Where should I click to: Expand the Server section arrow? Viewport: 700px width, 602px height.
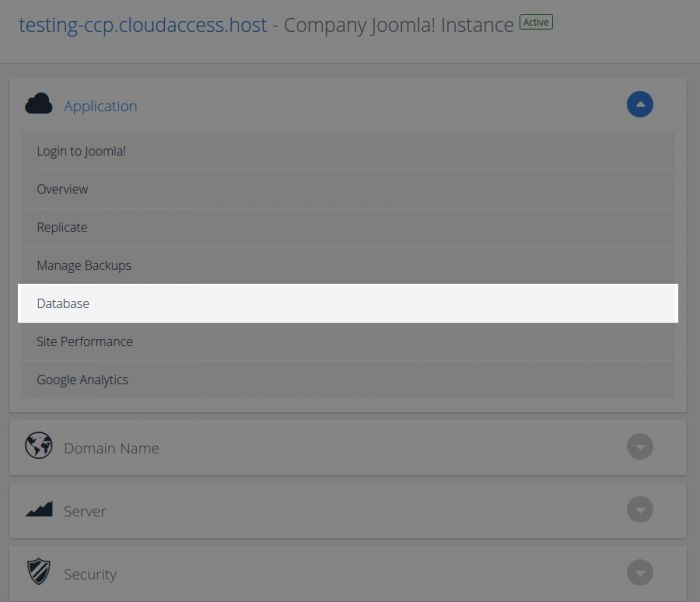click(640, 510)
